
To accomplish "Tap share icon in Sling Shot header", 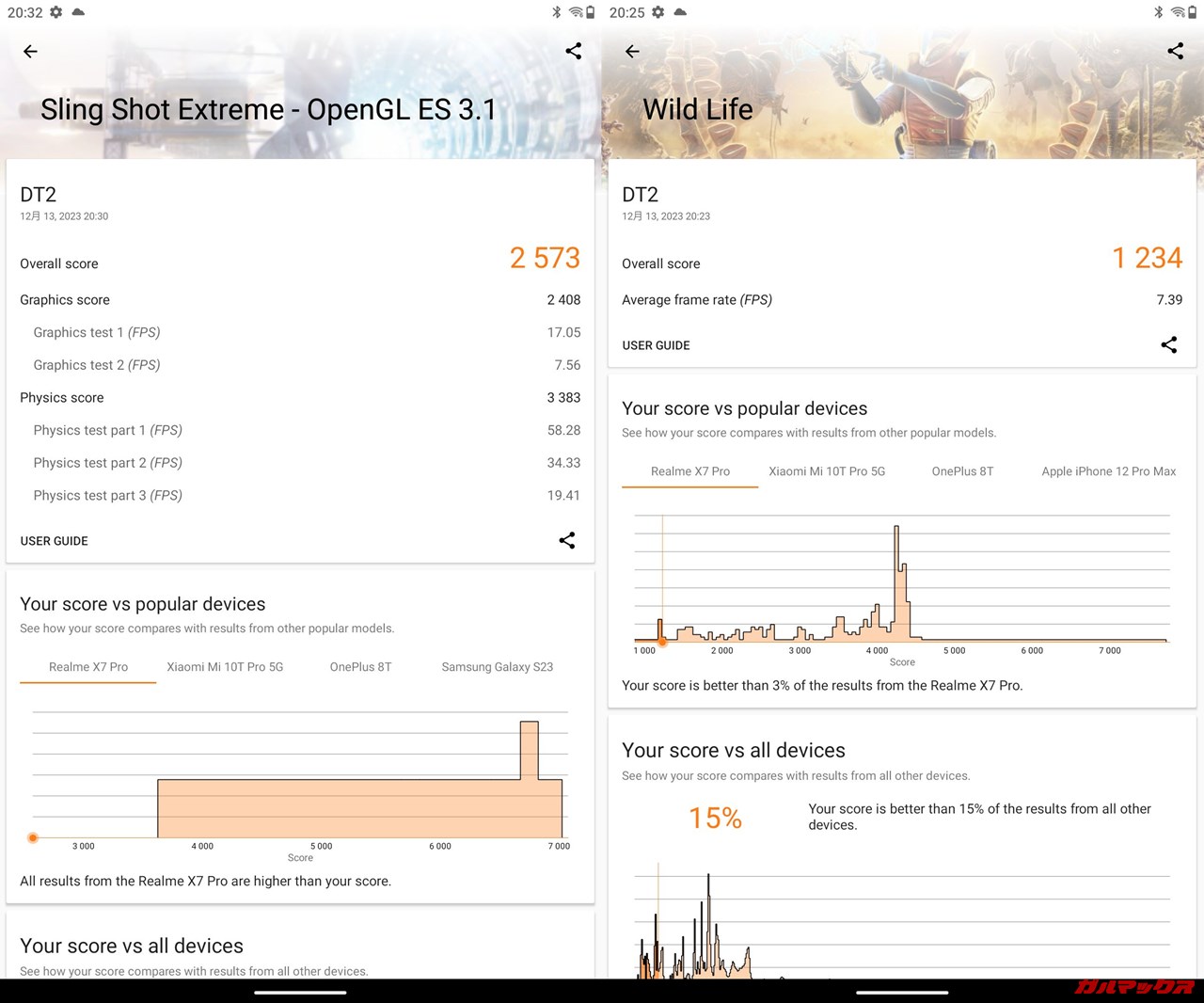I will pyautogui.click(x=574, y=52).
